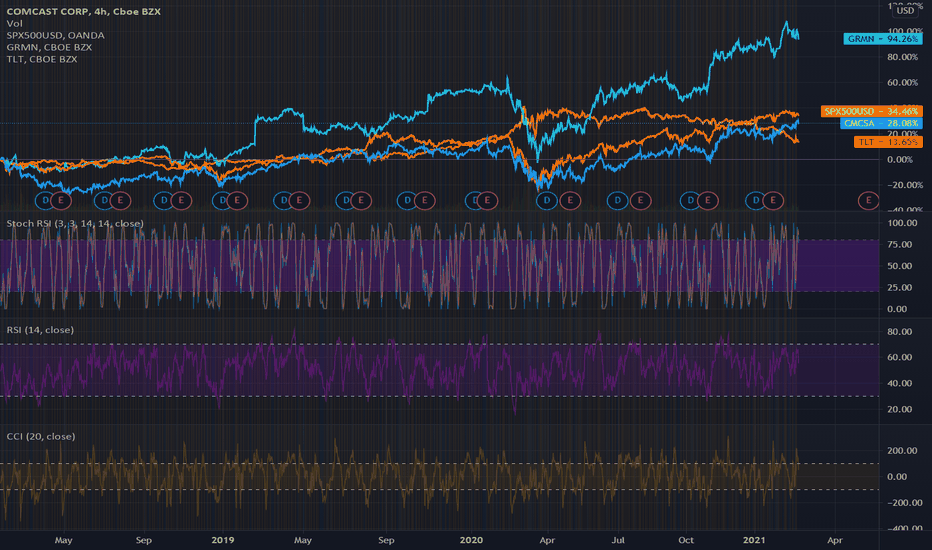Click the 2020 time axis label
The width and height of the screenshot is (932, 550).
coord(471,540)
